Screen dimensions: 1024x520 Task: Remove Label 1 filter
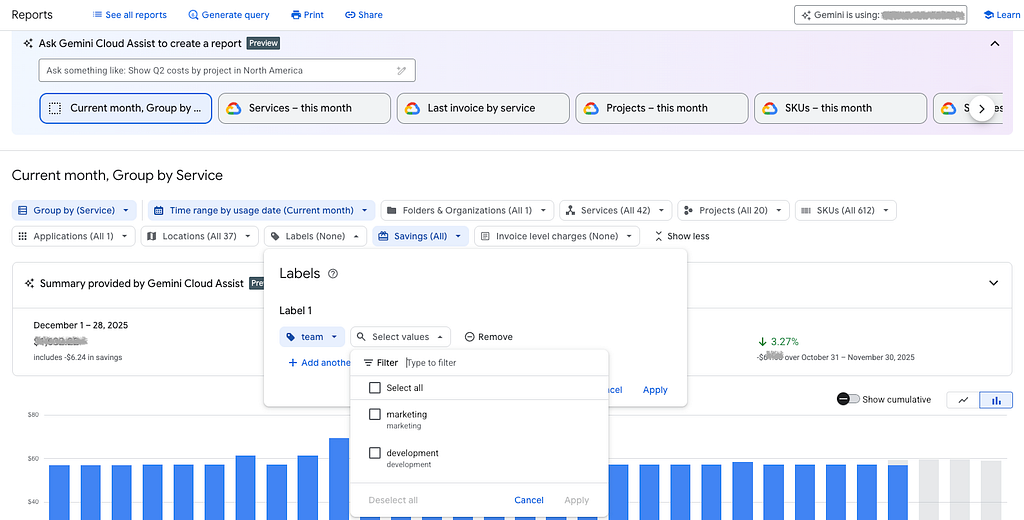(488, 337)
